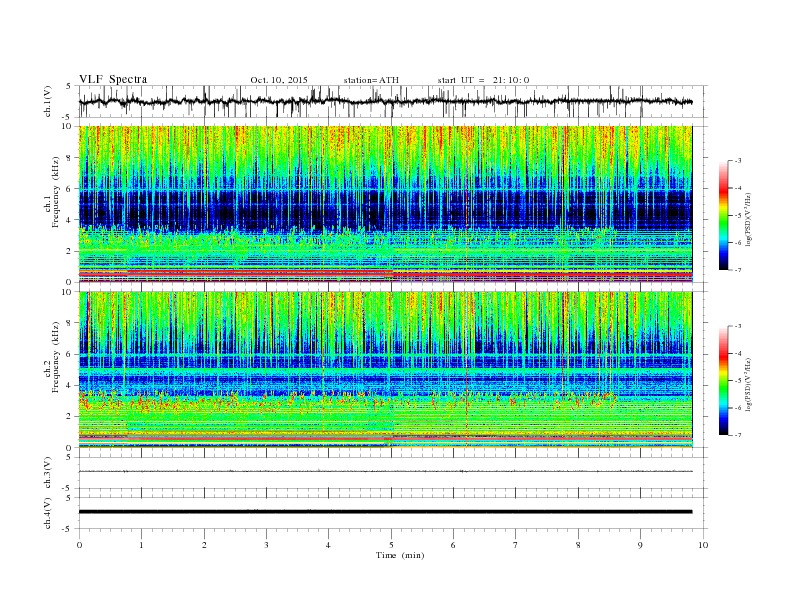
Task: Select the "start UT = 21:10:0" text
Action: 483,80
